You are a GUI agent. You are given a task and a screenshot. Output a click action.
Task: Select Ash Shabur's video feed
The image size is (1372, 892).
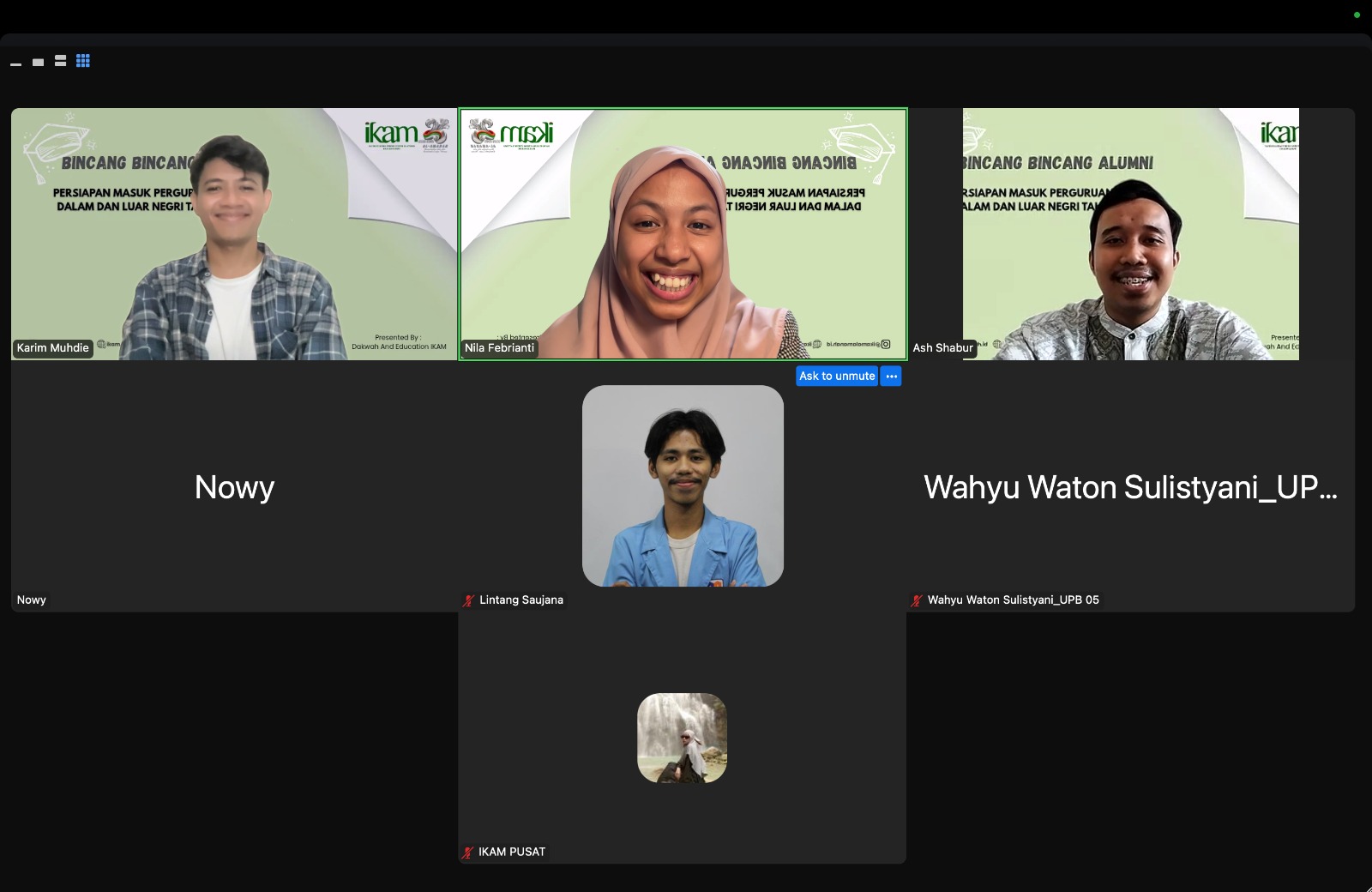pyautogui.click(x=1130, y=233)
